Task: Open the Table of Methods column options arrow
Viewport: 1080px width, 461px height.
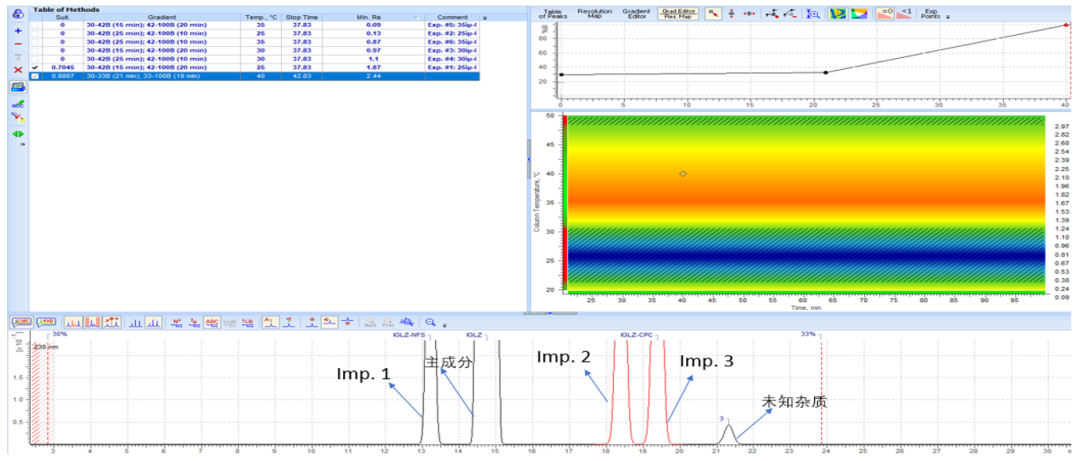Action: click(x=484, y=17)
